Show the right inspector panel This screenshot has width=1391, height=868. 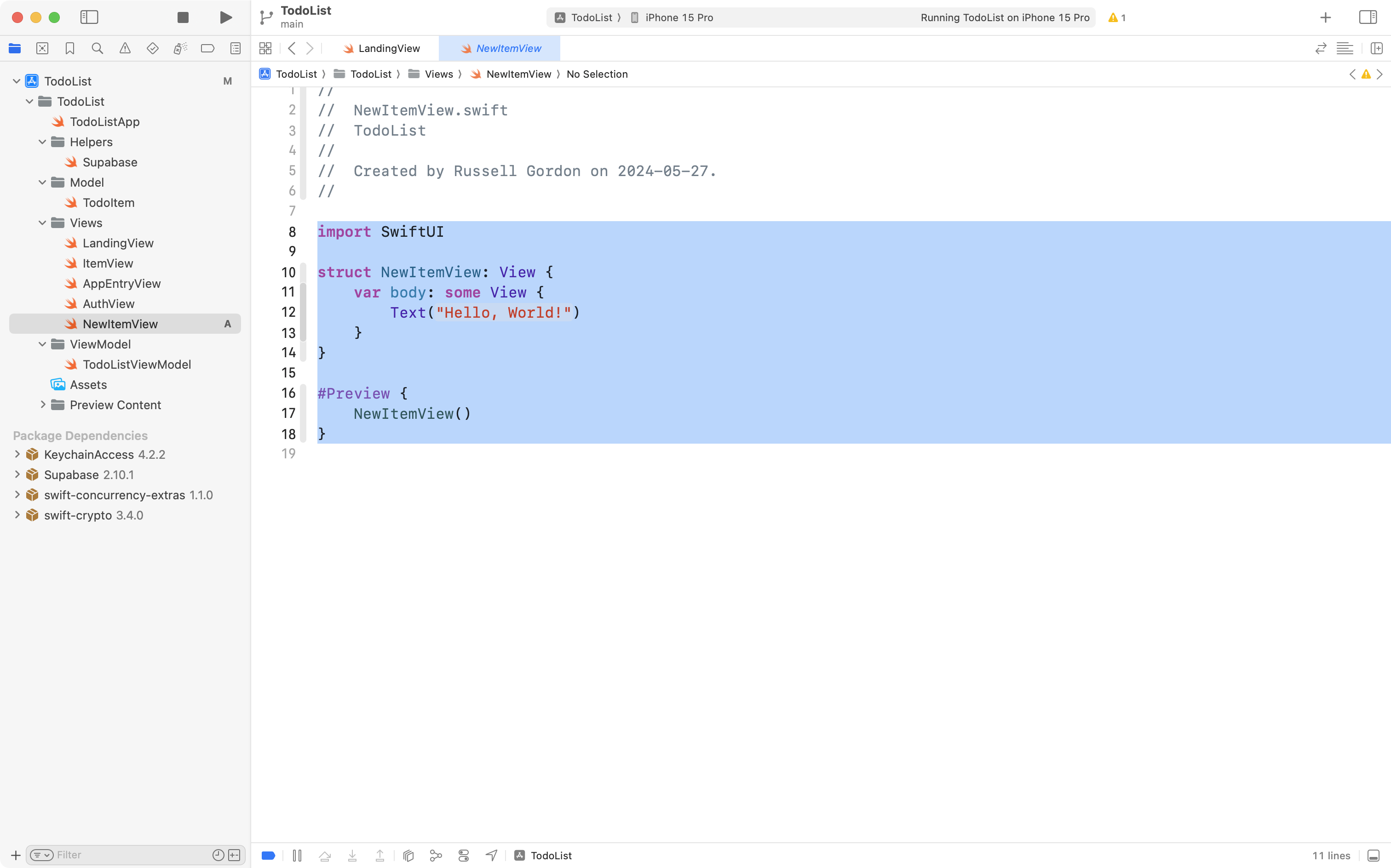point(1368,17)
